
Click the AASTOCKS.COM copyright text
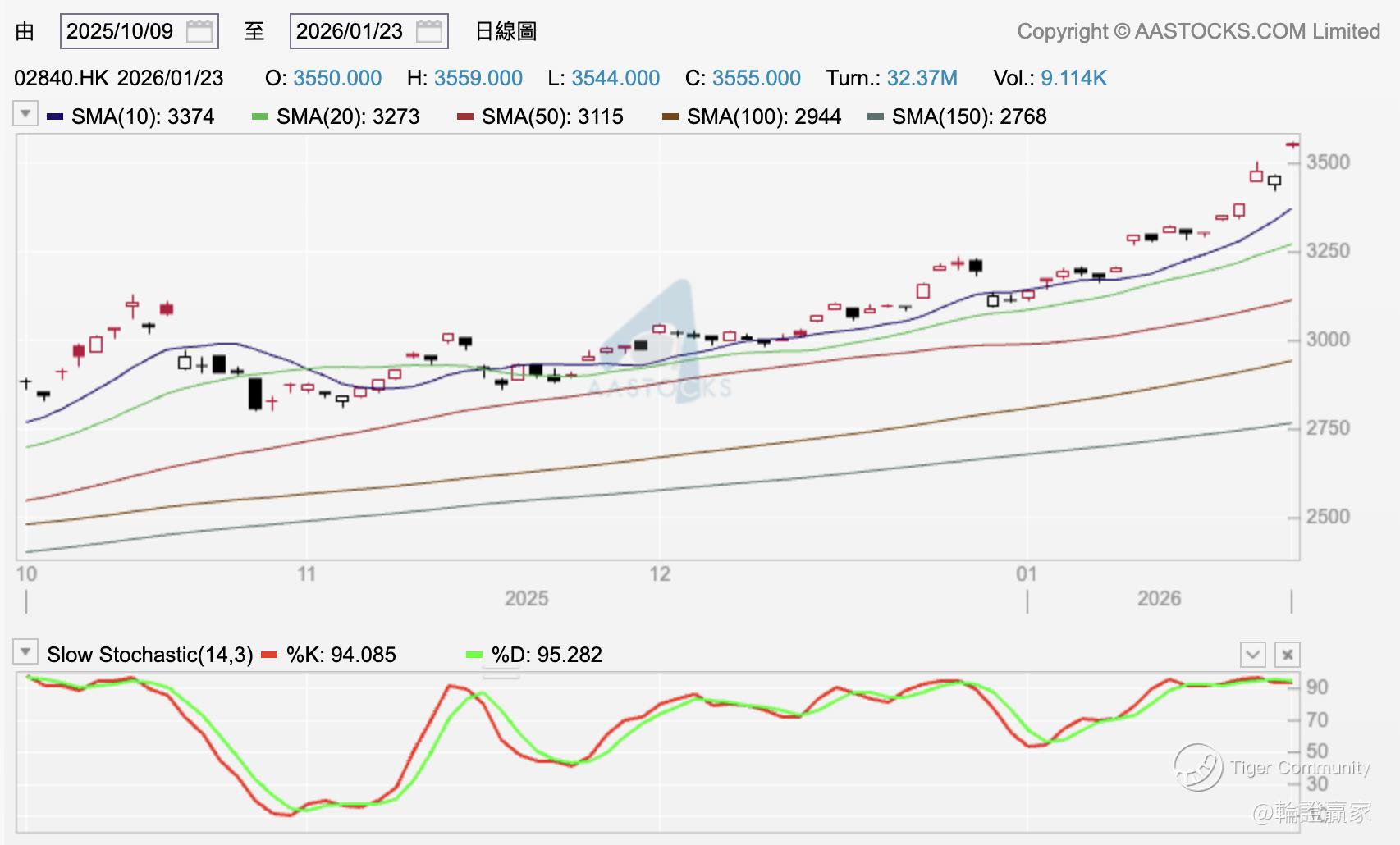pyautogui.click(x=1198, y=32)
